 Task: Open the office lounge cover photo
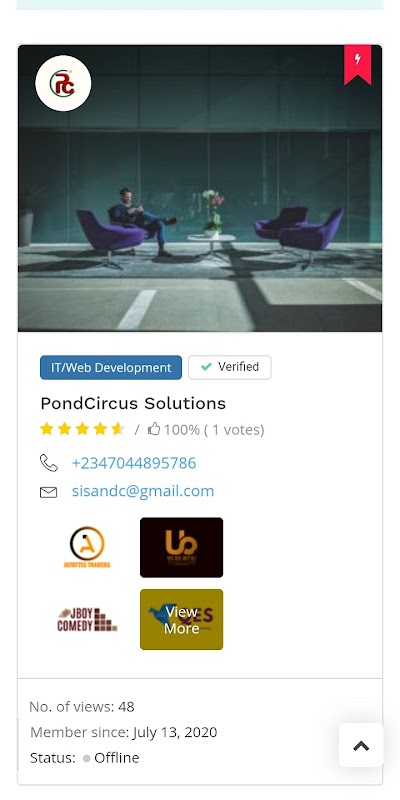(x=200, y=188)
